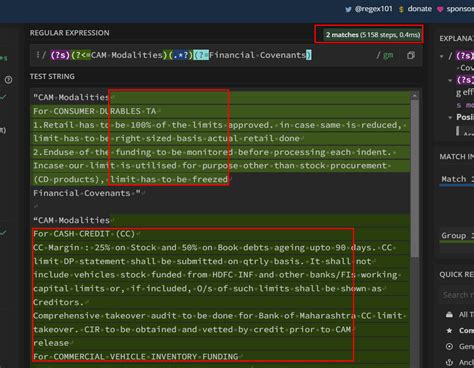Click the line 'For CONSUMER DURABLES TA'
The image size is (474, 368).
[95, 111]
